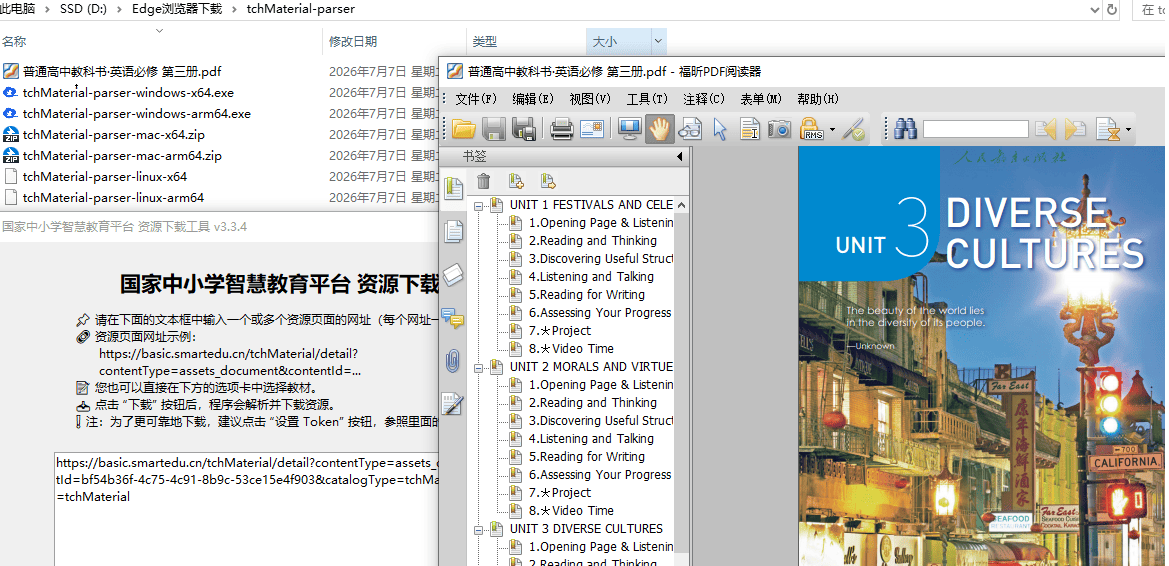This screenshot has width=1169, height=566.
Task: Open the 帮助(H) menu
Action: (818, 98)
